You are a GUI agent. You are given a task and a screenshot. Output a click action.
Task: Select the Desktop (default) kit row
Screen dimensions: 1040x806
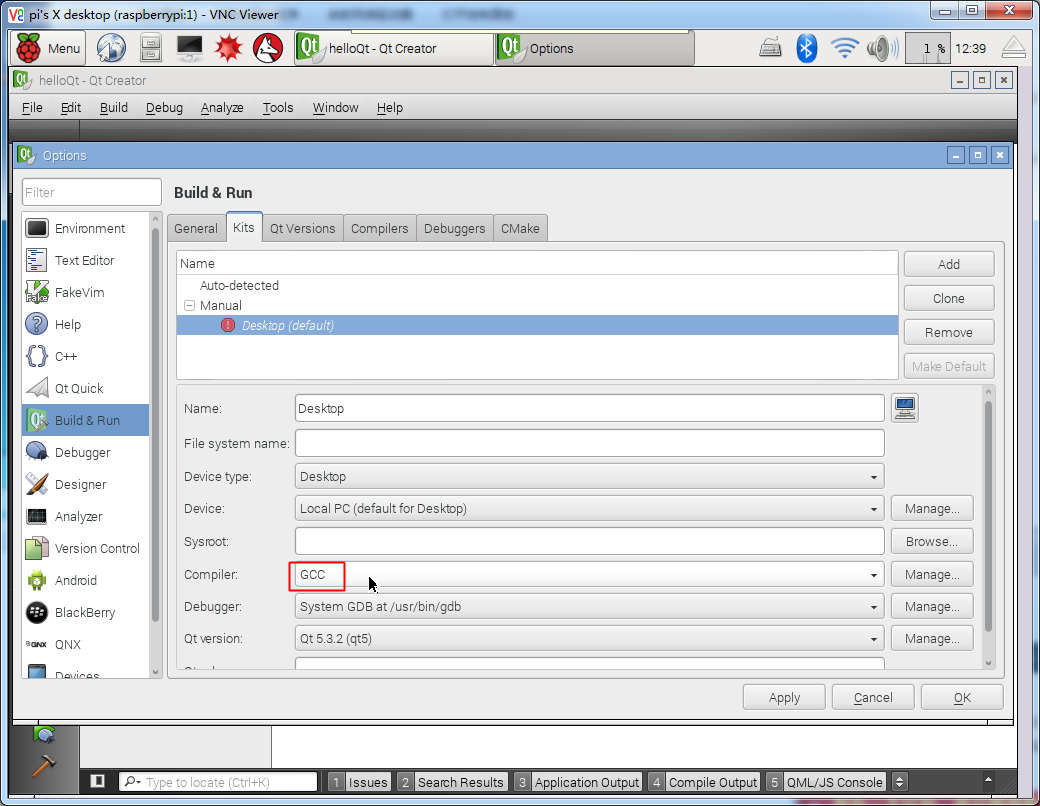point(537,325)
